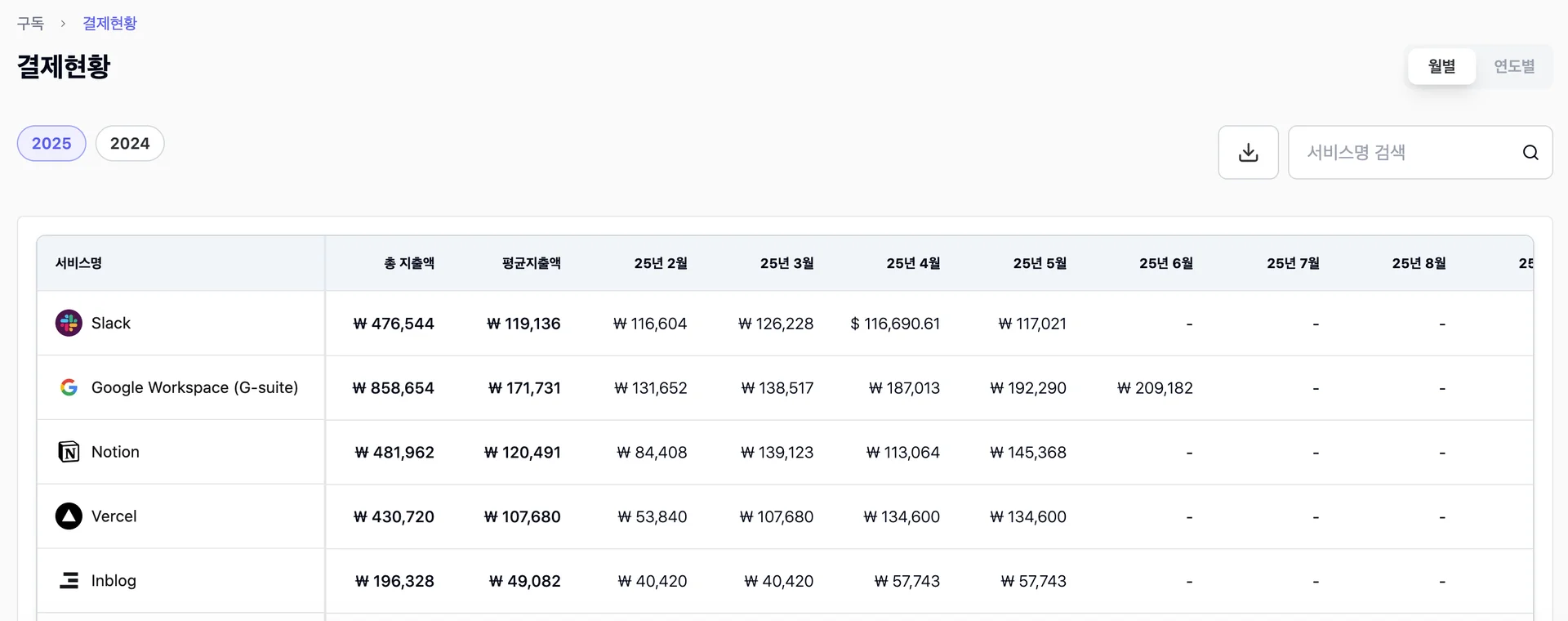Click Vercel average ₩ 107,680 cell

[x=523, y=517]
